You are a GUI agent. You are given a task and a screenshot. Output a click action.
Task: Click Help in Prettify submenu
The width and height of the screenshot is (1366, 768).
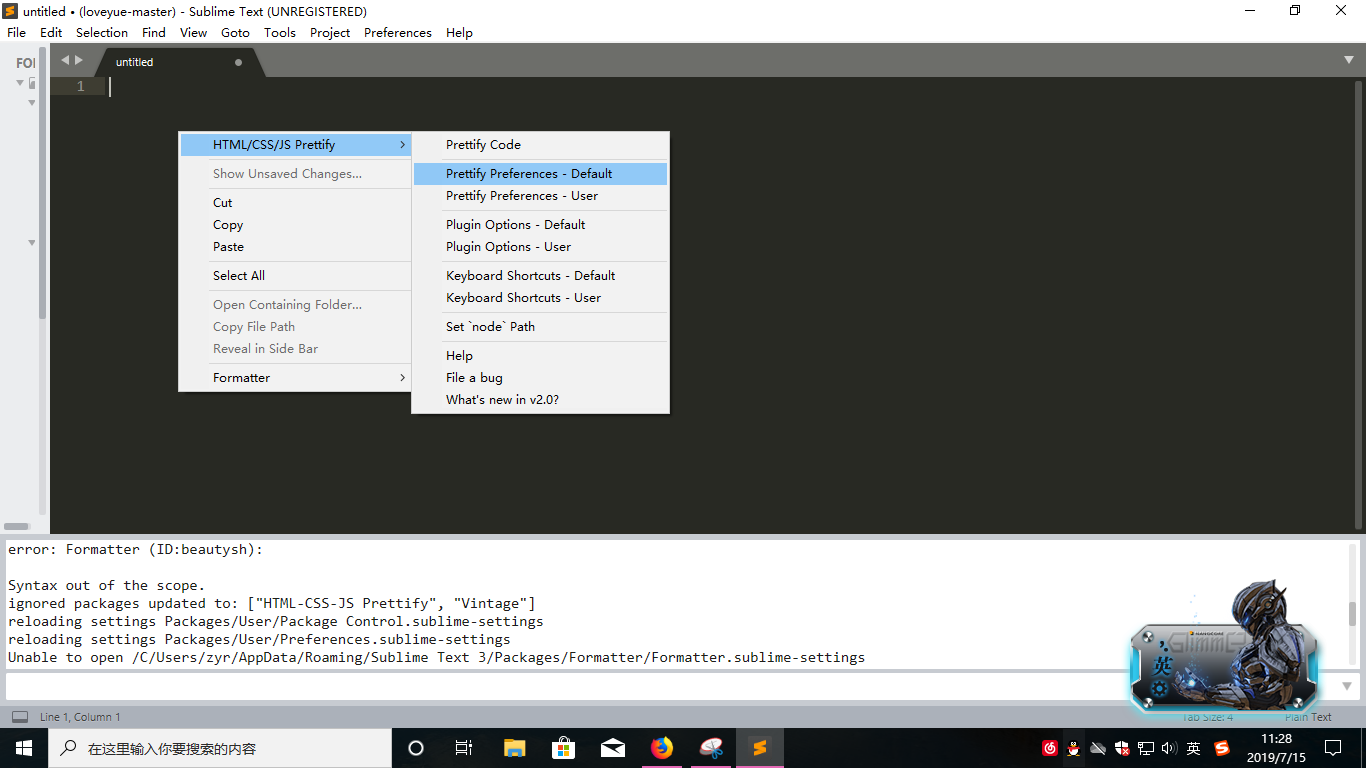click(540, 356)
